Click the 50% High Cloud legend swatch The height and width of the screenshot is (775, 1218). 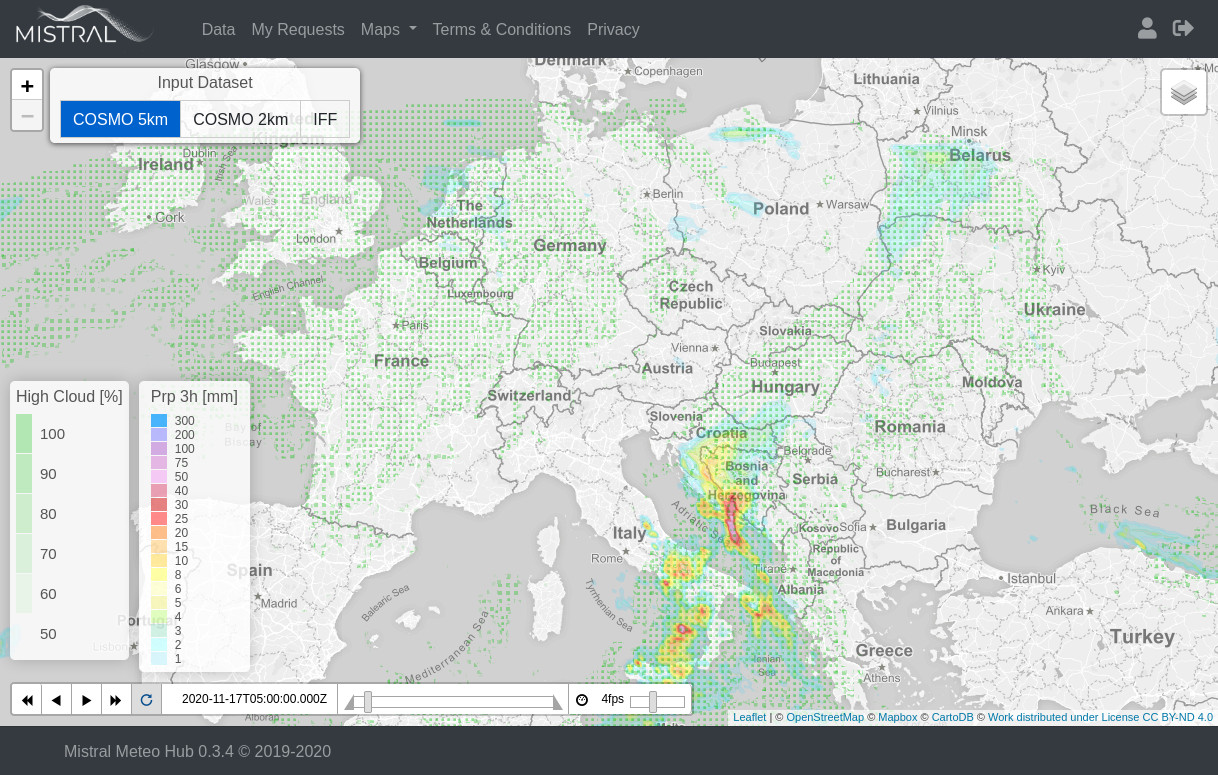(x=24, y=634)
